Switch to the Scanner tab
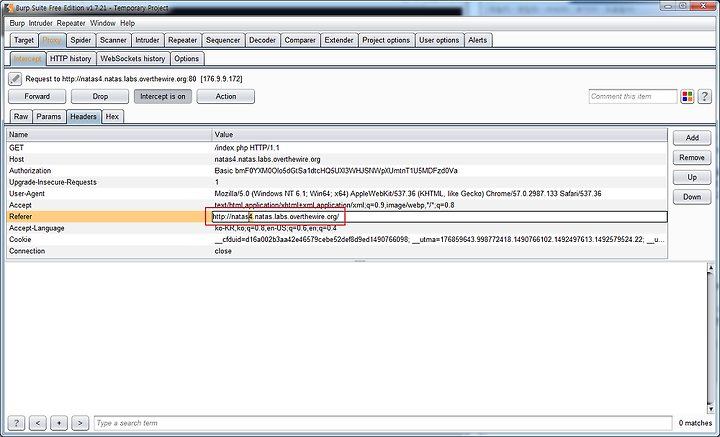 (x=113, y=40)
